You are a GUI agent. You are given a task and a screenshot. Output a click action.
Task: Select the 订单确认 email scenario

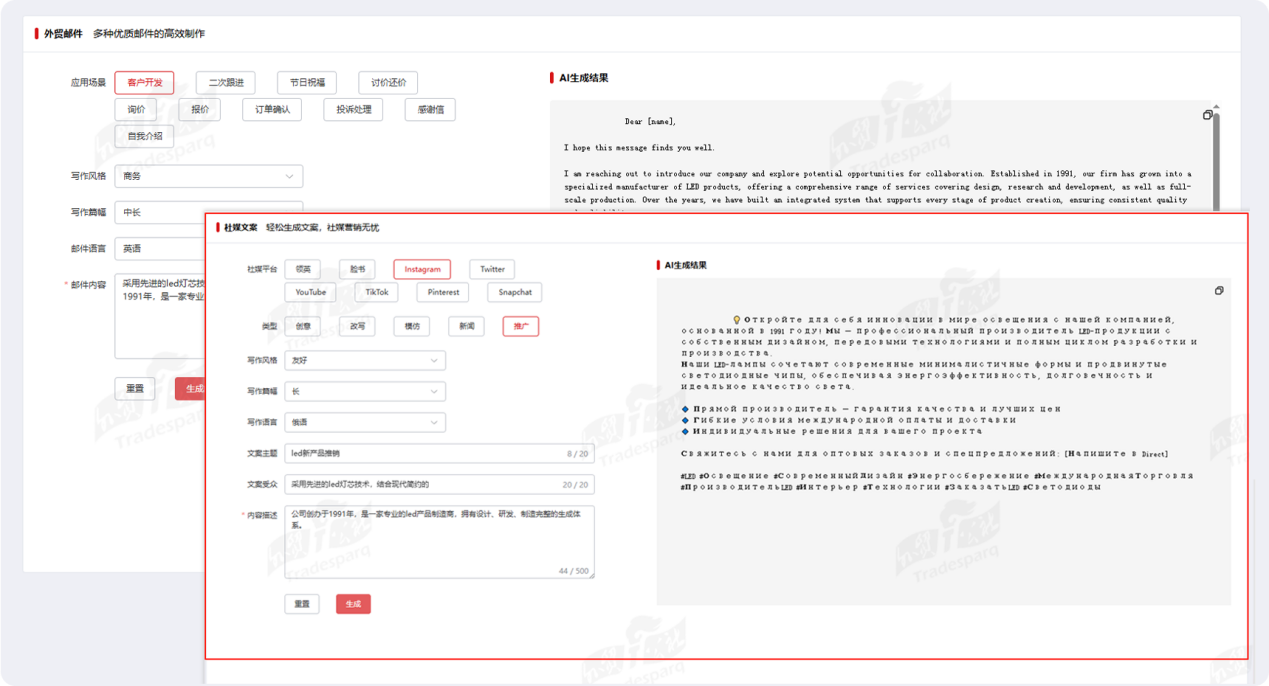tap(272, 109)
